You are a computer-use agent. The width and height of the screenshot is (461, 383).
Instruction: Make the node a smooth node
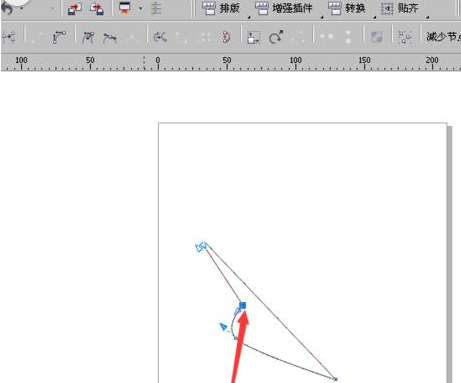[x=109, y=38]
